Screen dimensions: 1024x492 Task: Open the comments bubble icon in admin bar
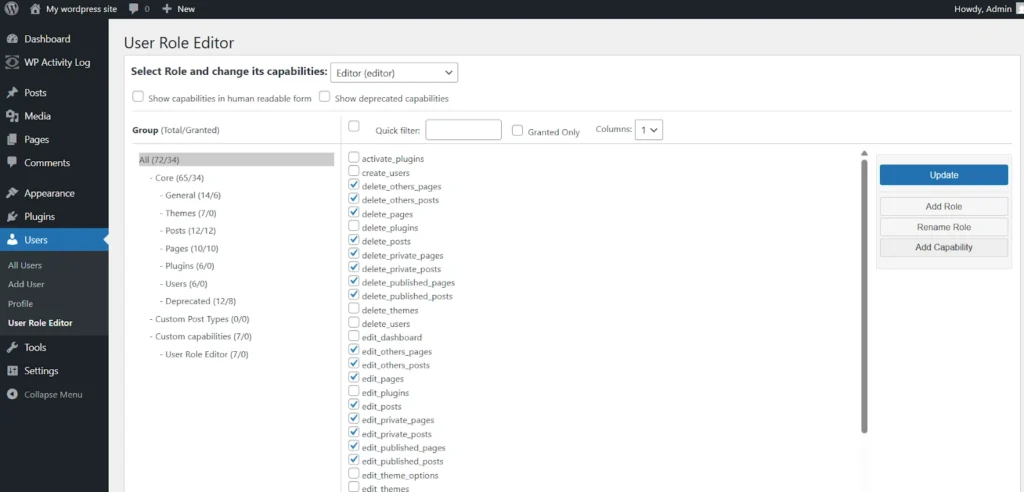(x=134, y=9)
